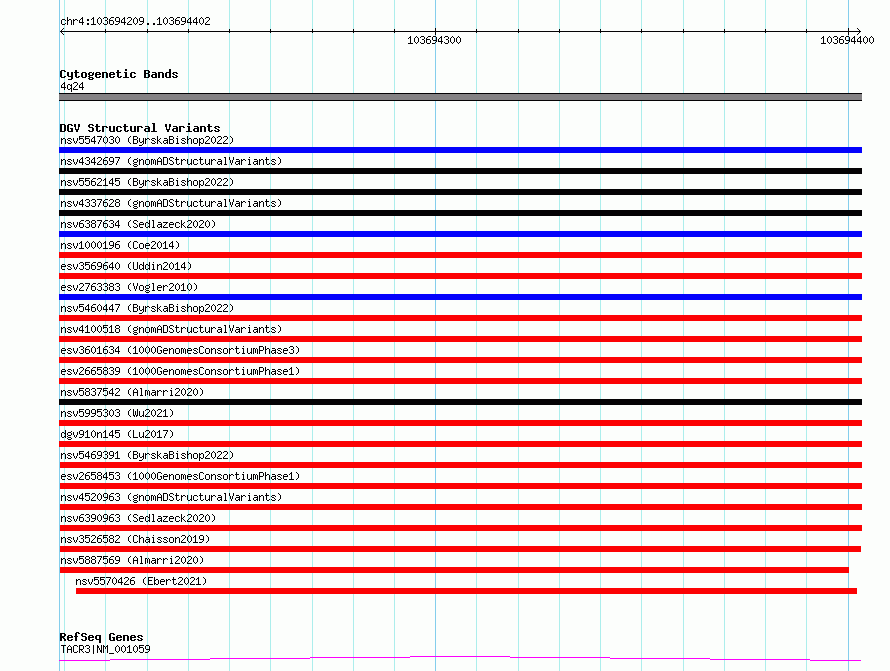
Task: Open the nsv1000196 (Coe2014) label
Action: (120, 245)
